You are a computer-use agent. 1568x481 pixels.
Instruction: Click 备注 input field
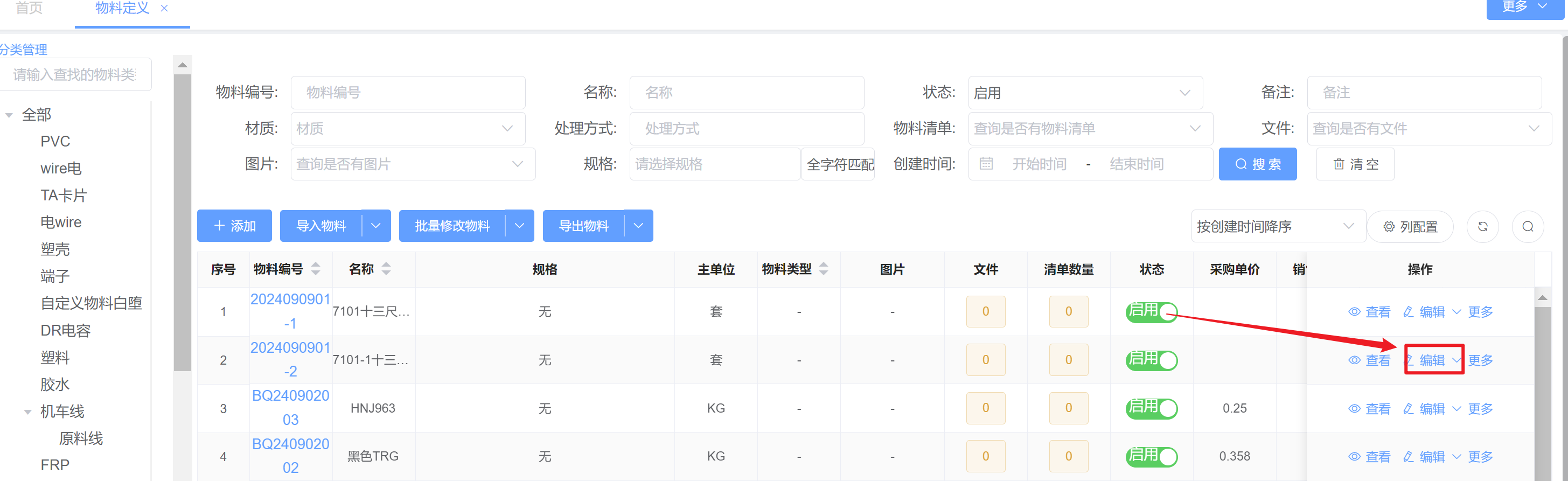click(1424, 93)
